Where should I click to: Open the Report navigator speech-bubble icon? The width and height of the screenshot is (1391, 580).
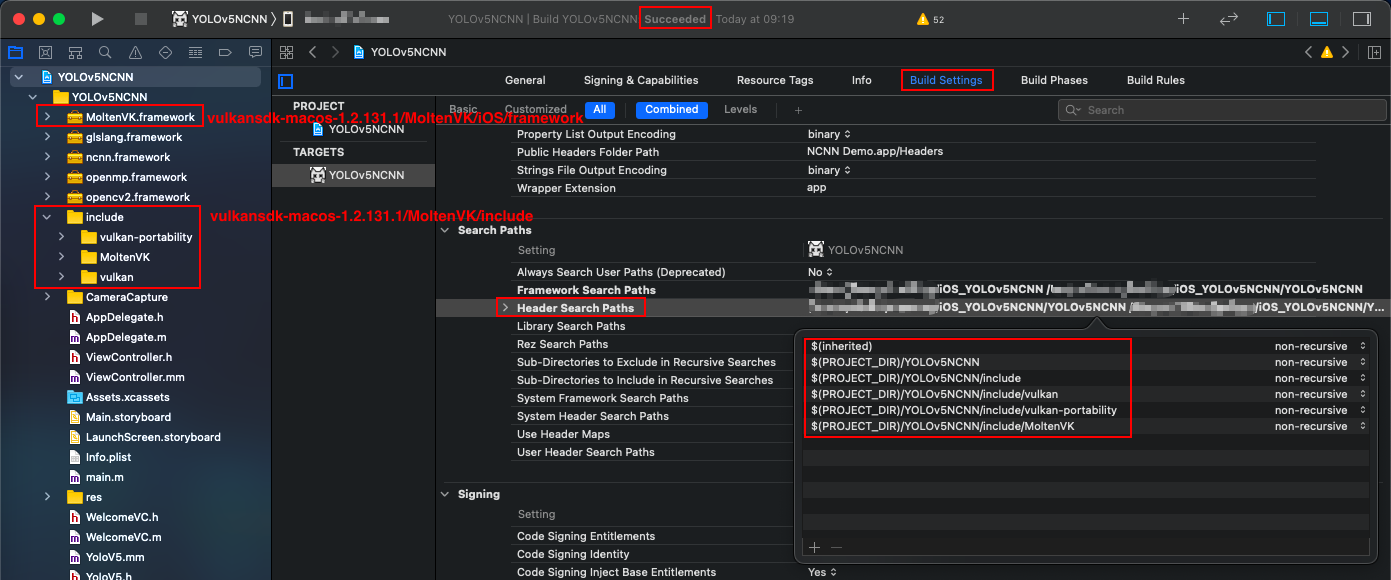tap(255, 52)
